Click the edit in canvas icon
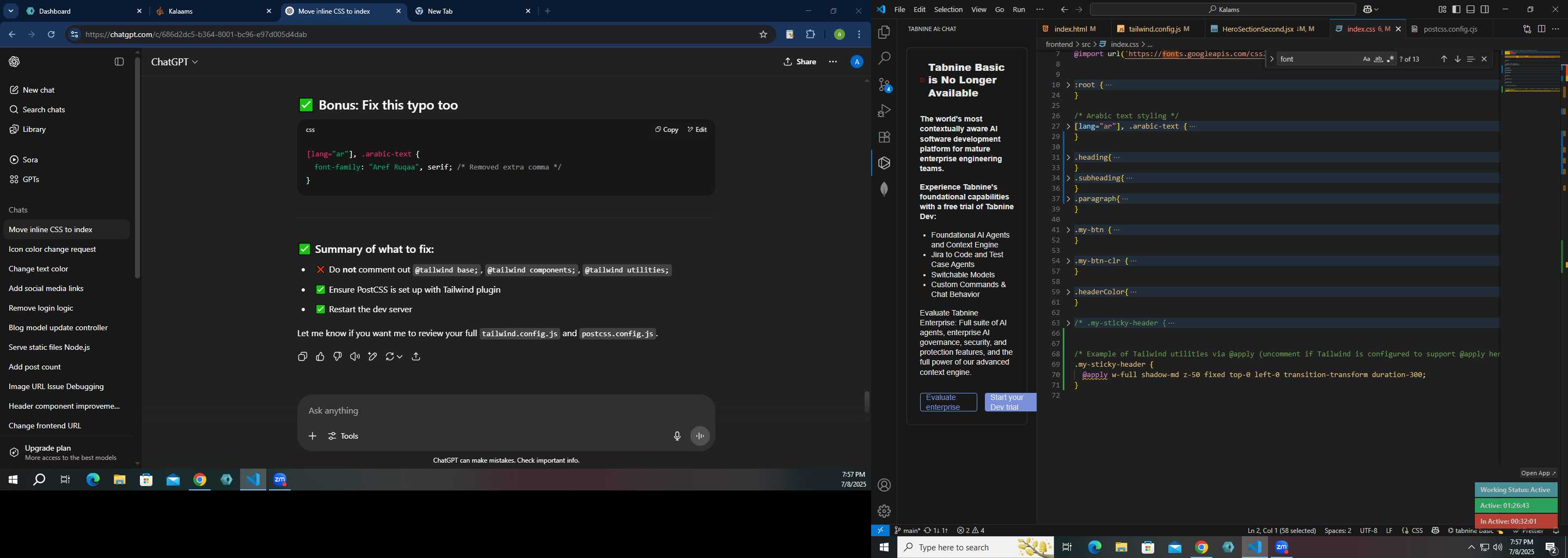This screenshot has width=1568, height=558. [372, 357]
